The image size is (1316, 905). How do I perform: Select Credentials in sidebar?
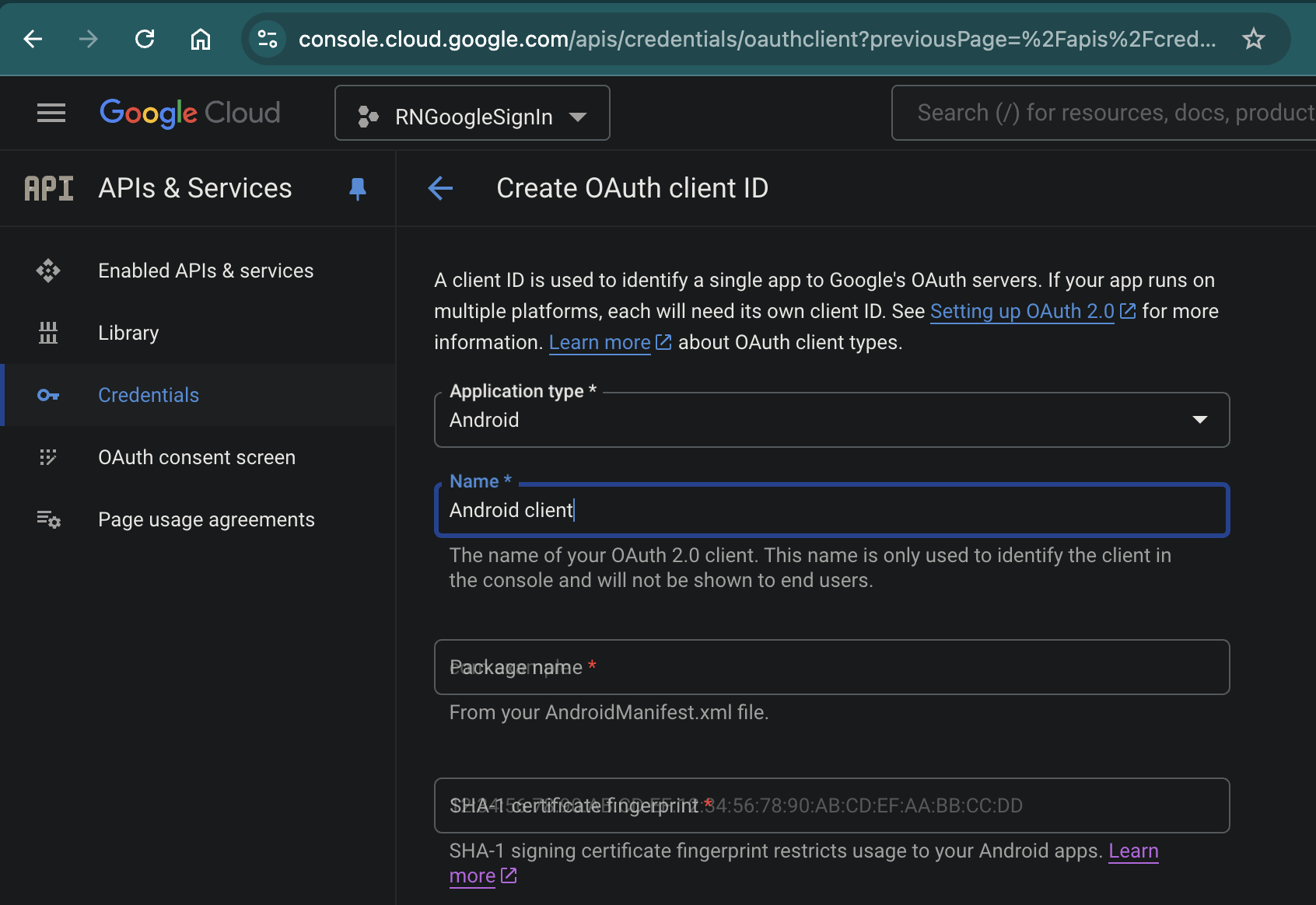coord(198,395)
